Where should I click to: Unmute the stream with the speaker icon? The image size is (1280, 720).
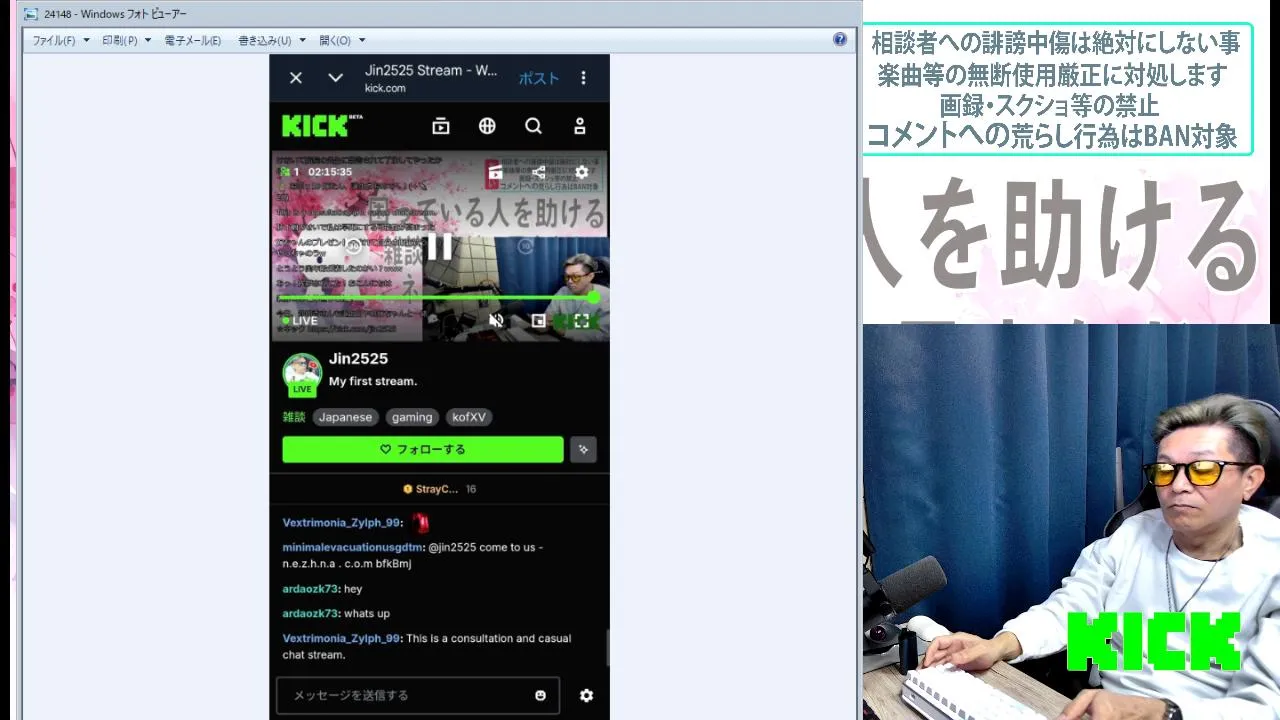[x=496, y=321]
